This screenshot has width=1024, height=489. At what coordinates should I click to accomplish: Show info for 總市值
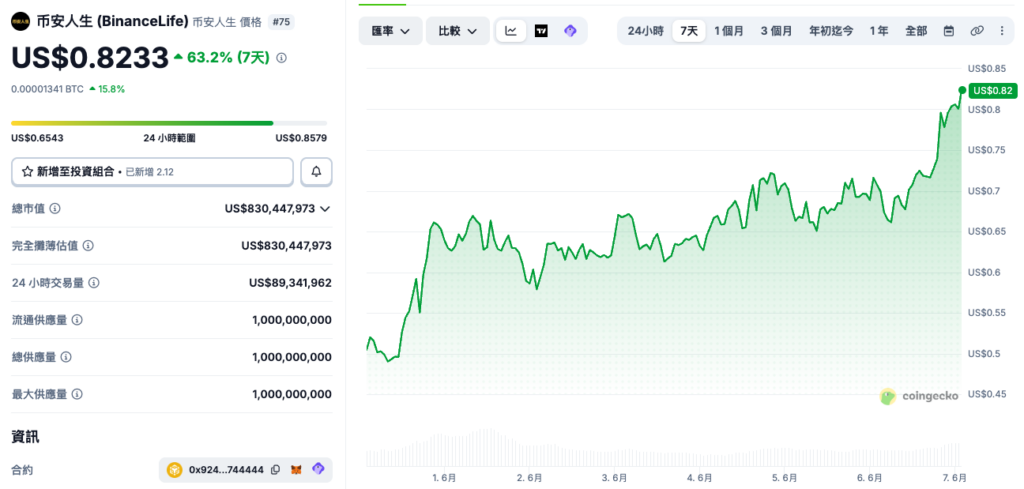pos(56,209)
